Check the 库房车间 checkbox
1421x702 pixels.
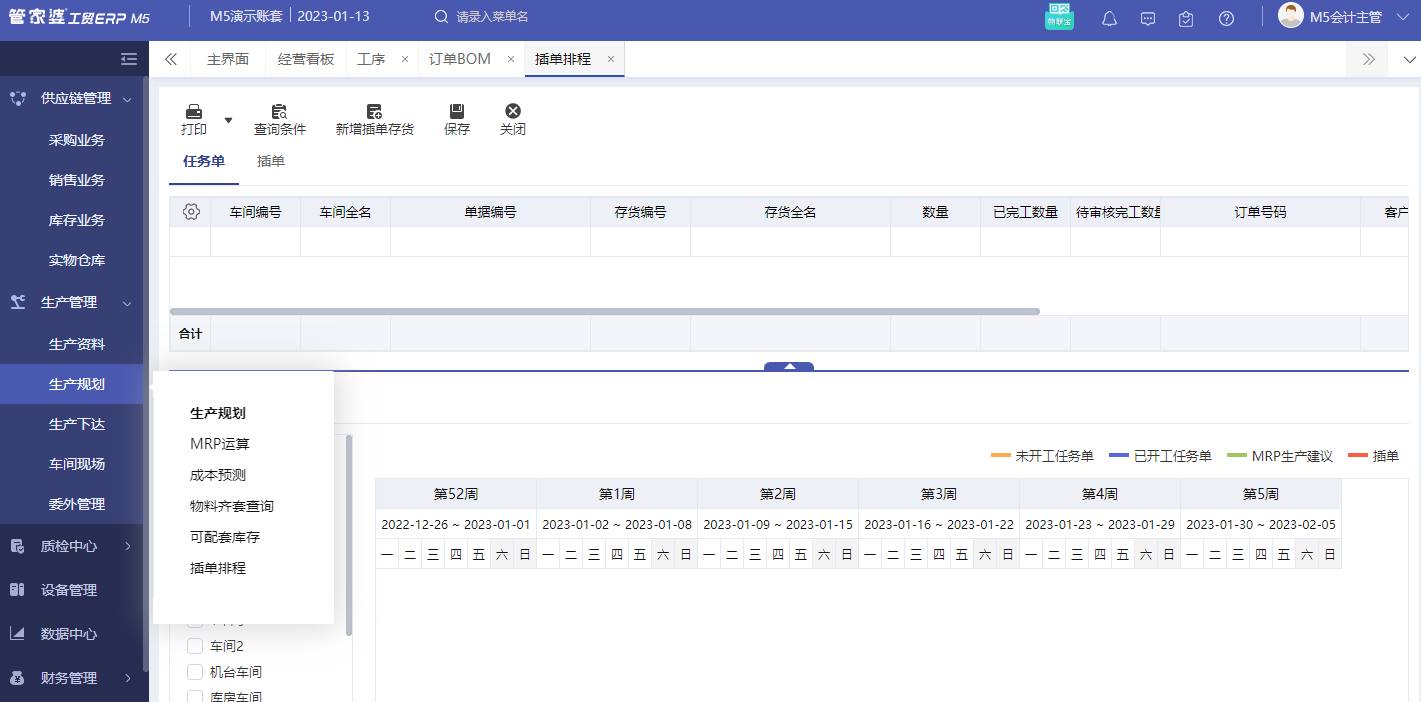(x=195, y=698)
